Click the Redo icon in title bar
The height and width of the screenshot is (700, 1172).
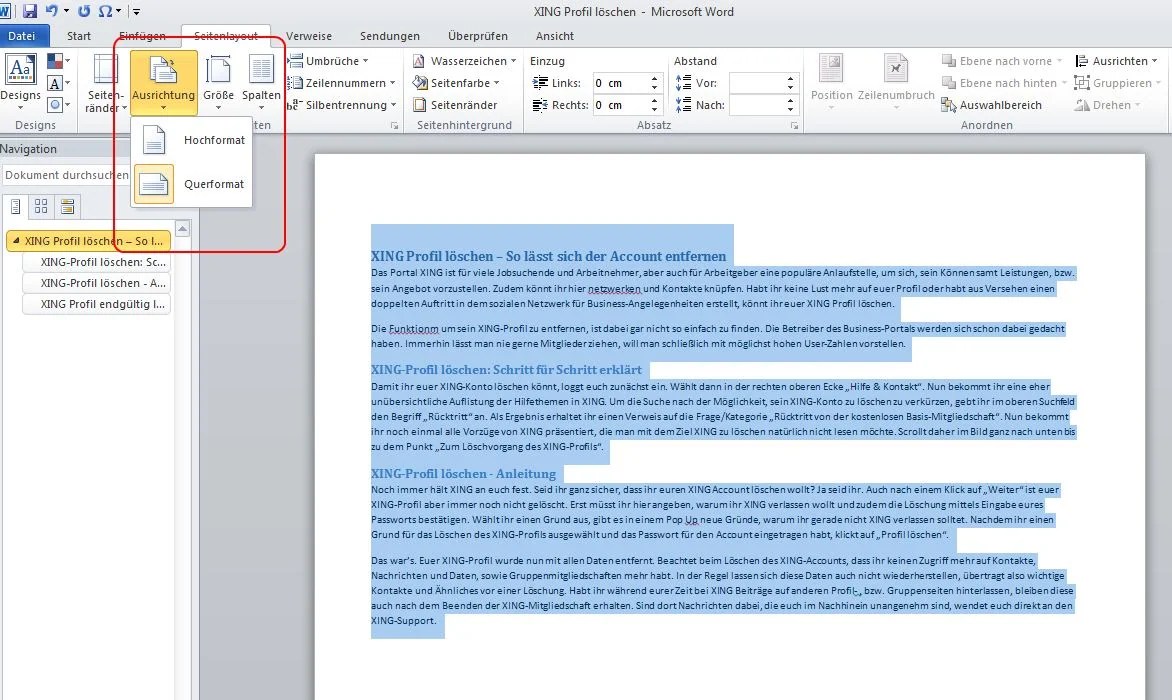coord(84,11)
